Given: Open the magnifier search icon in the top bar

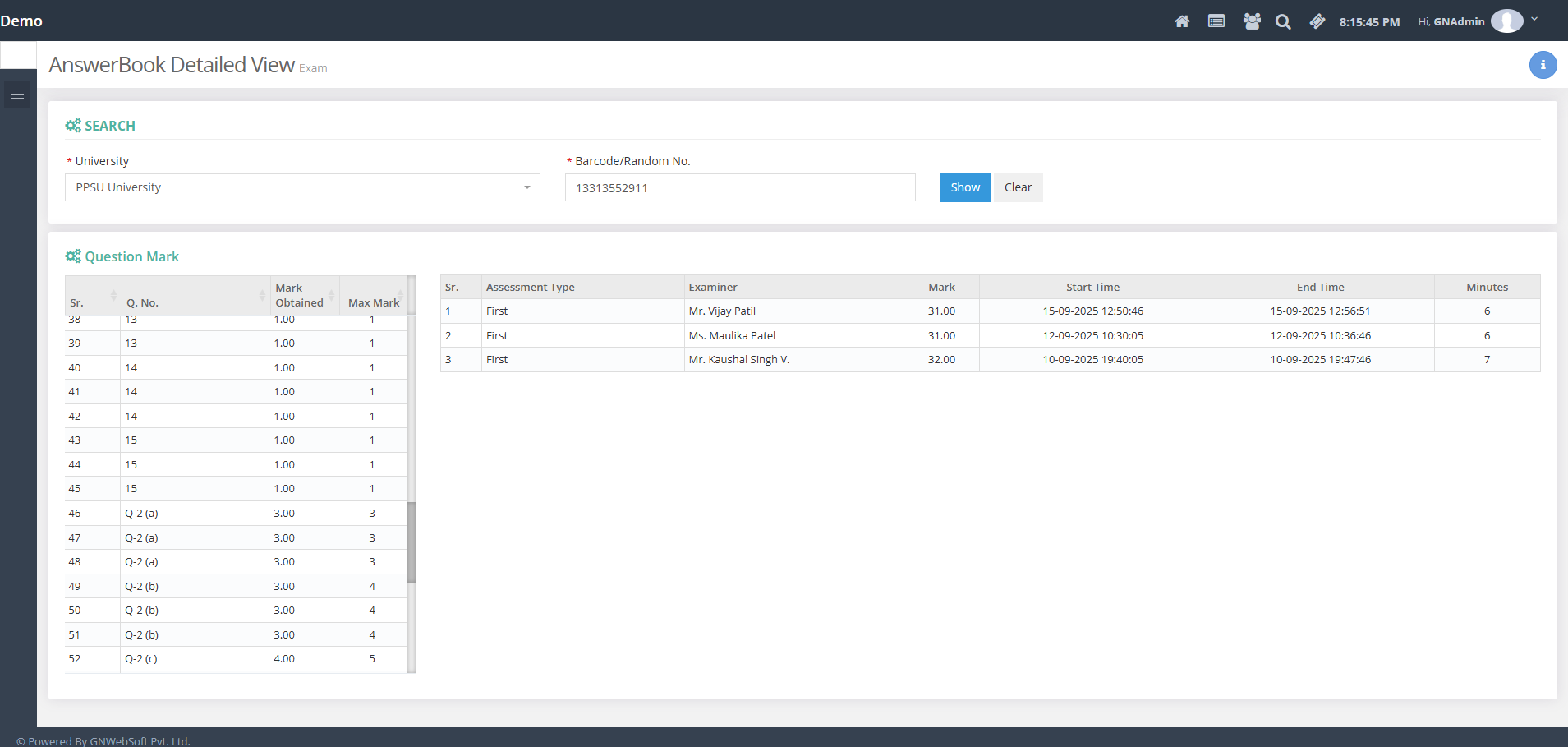Looking at the screenshot, I should pyautogui.click(x=1283, y=22).
